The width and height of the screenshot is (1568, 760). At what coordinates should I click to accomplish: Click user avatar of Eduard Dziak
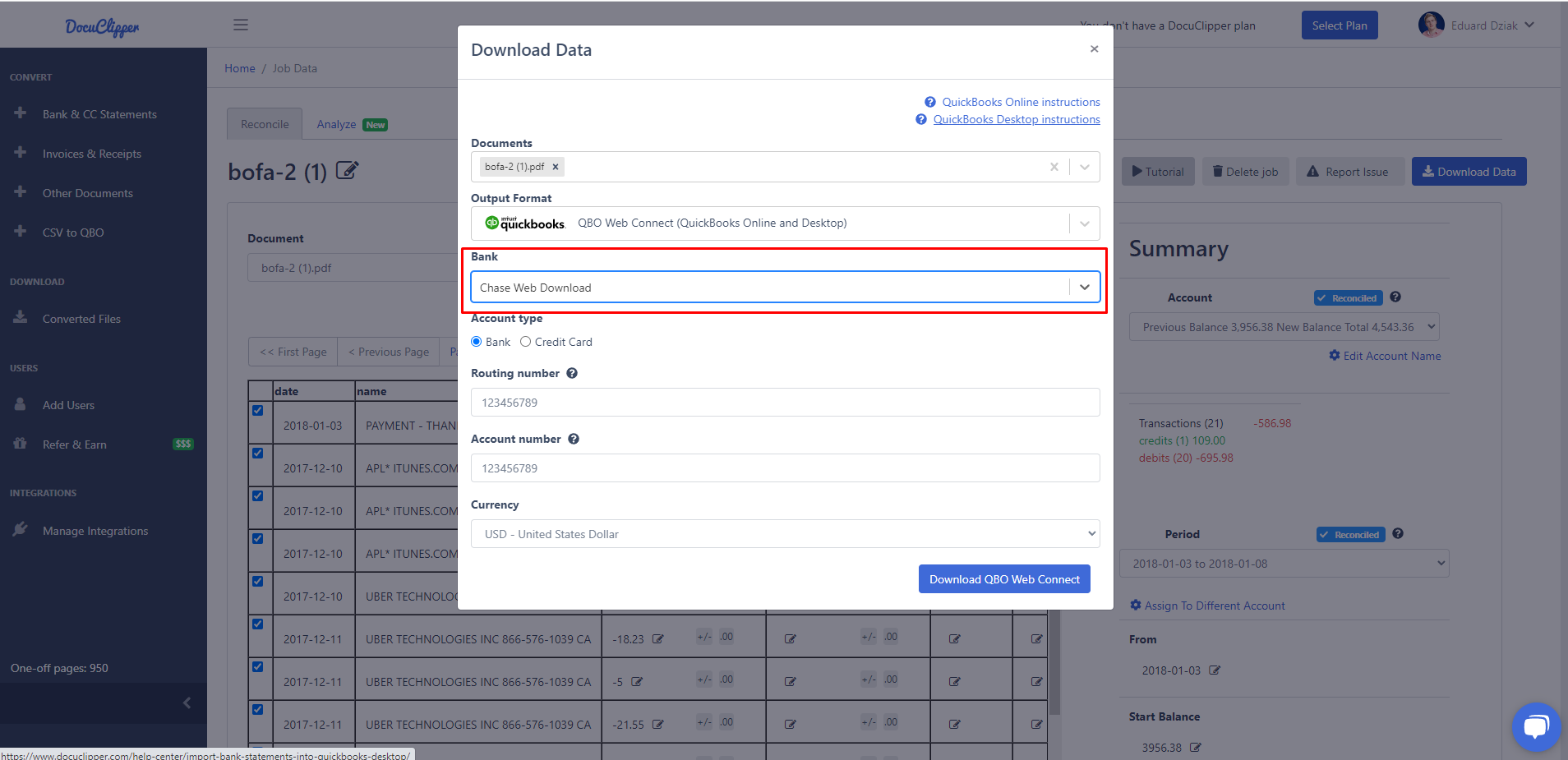1431,25
